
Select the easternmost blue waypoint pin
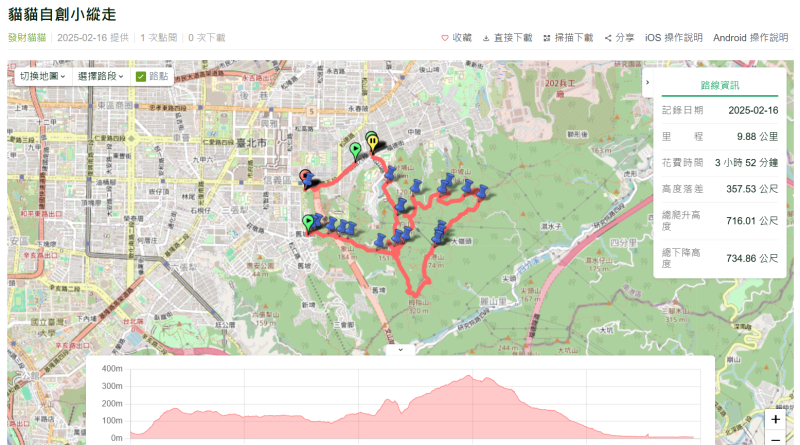click(x=481, y=192)
